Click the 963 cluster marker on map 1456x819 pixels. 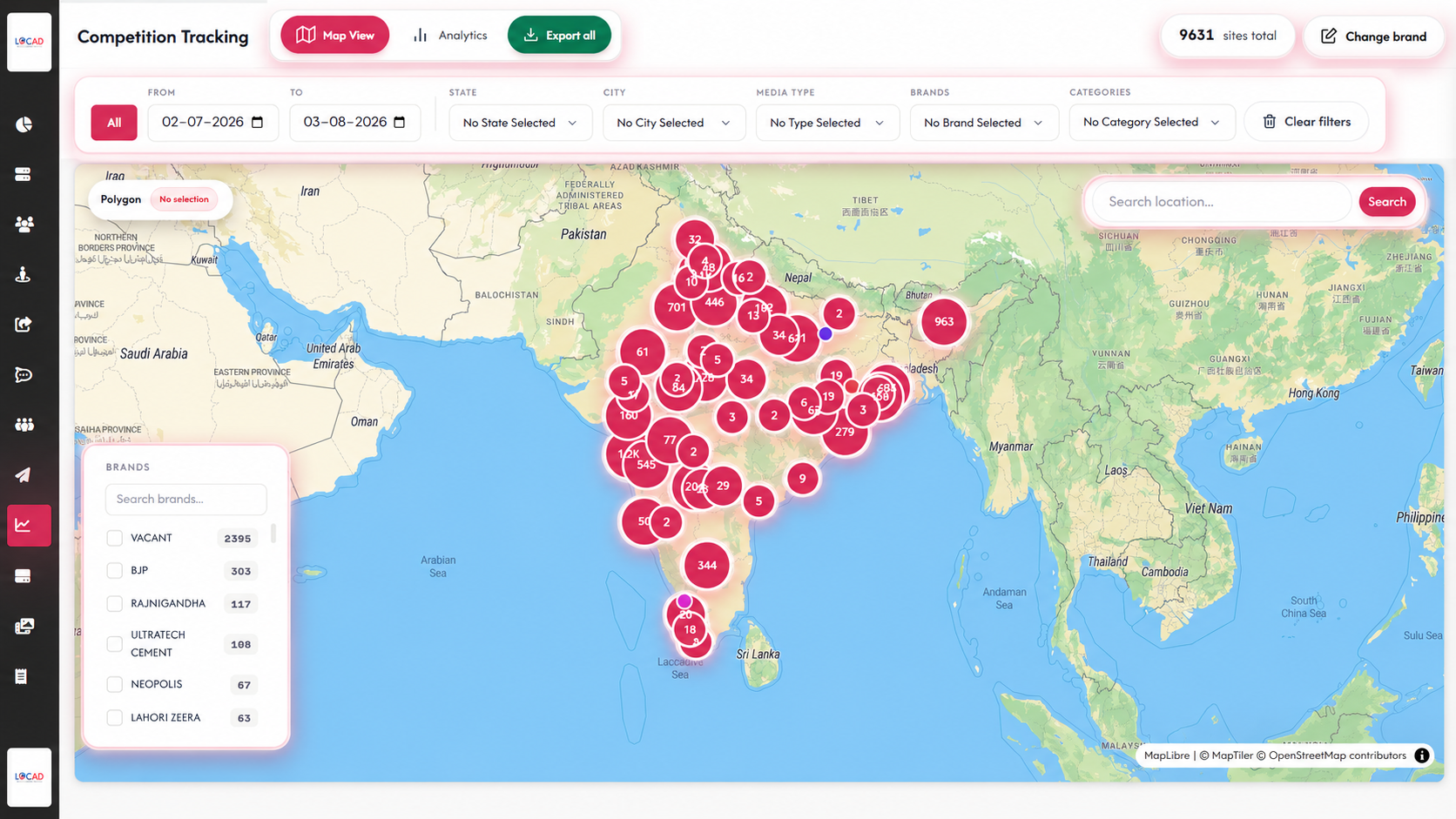point(944,321)
